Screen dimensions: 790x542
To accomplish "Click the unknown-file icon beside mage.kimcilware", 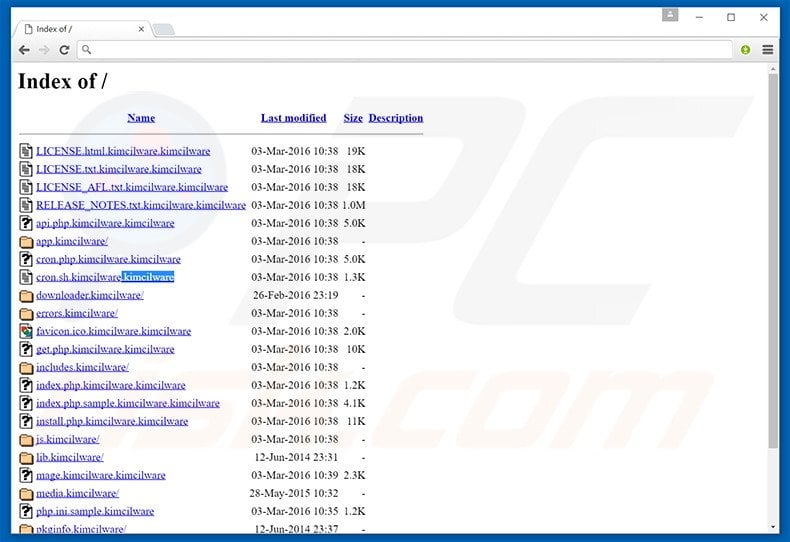I will (26, 475).
